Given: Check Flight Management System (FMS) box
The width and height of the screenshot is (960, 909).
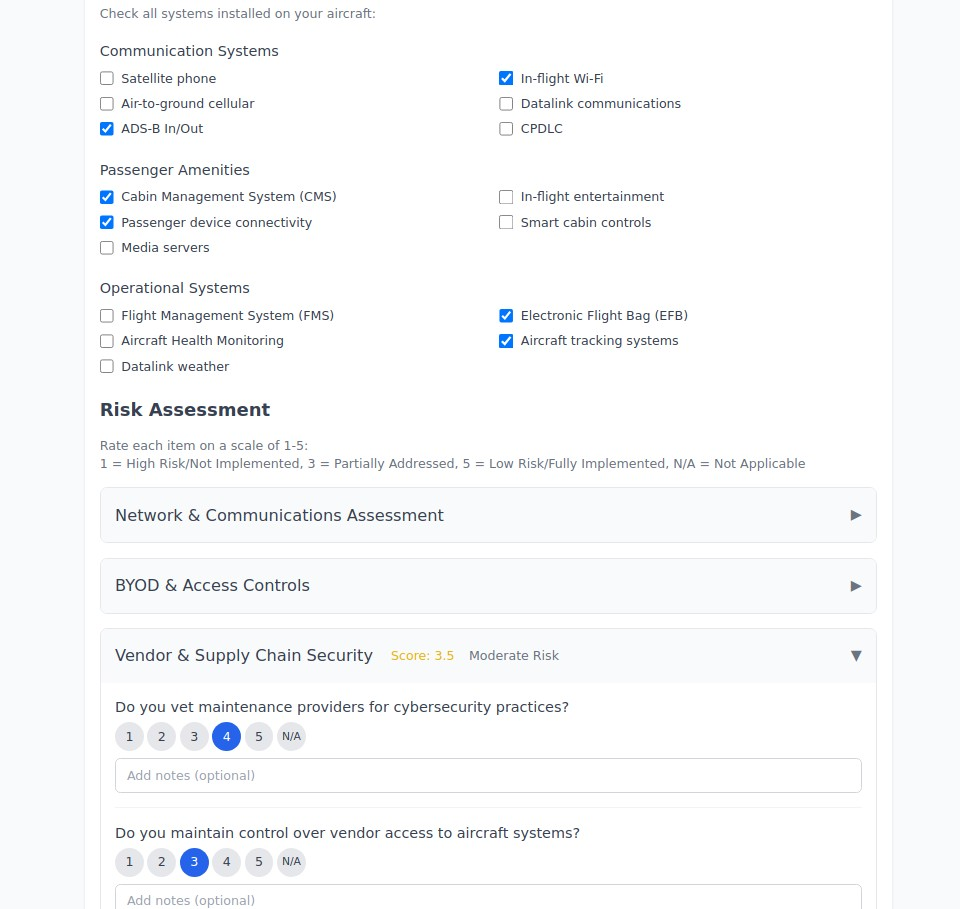Looking at the screenshot, I should tap(107, 316).
